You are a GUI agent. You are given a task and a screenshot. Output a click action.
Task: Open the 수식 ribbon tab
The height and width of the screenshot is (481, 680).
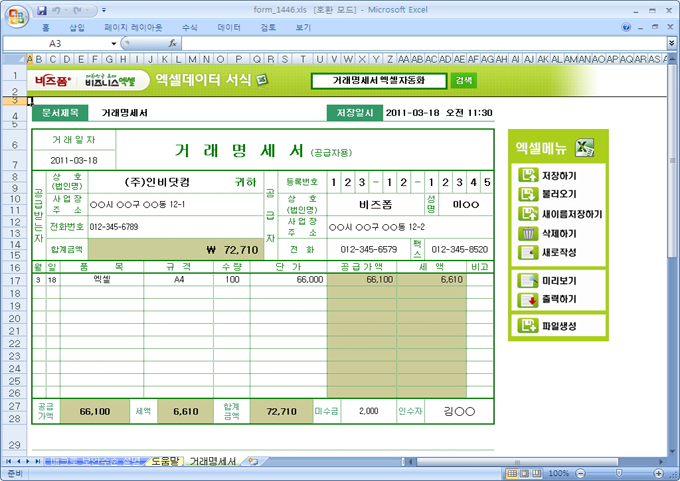(x=189, y=28)
